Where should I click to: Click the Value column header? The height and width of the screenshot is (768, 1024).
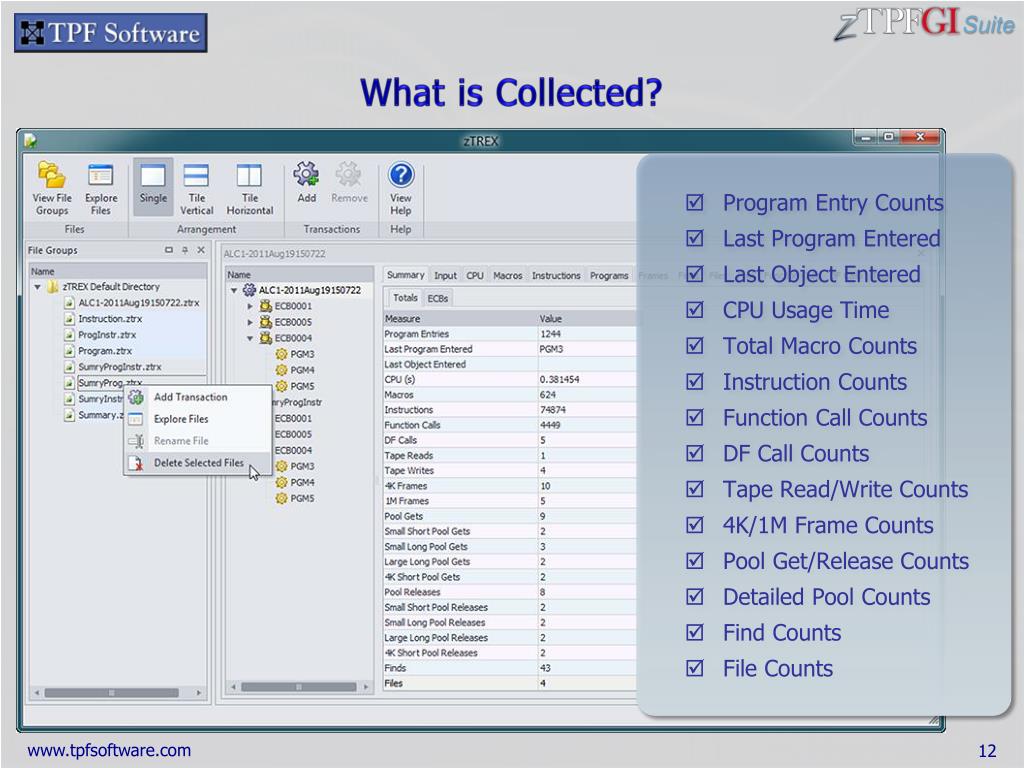pos(586,319)
